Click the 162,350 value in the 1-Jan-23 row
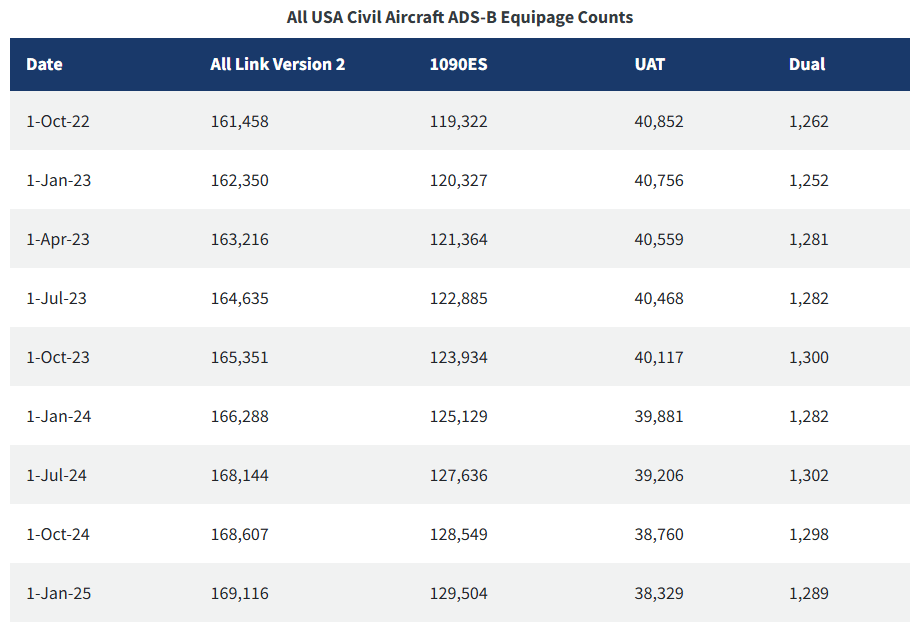 pyautogui.click(x=240, y=181)
